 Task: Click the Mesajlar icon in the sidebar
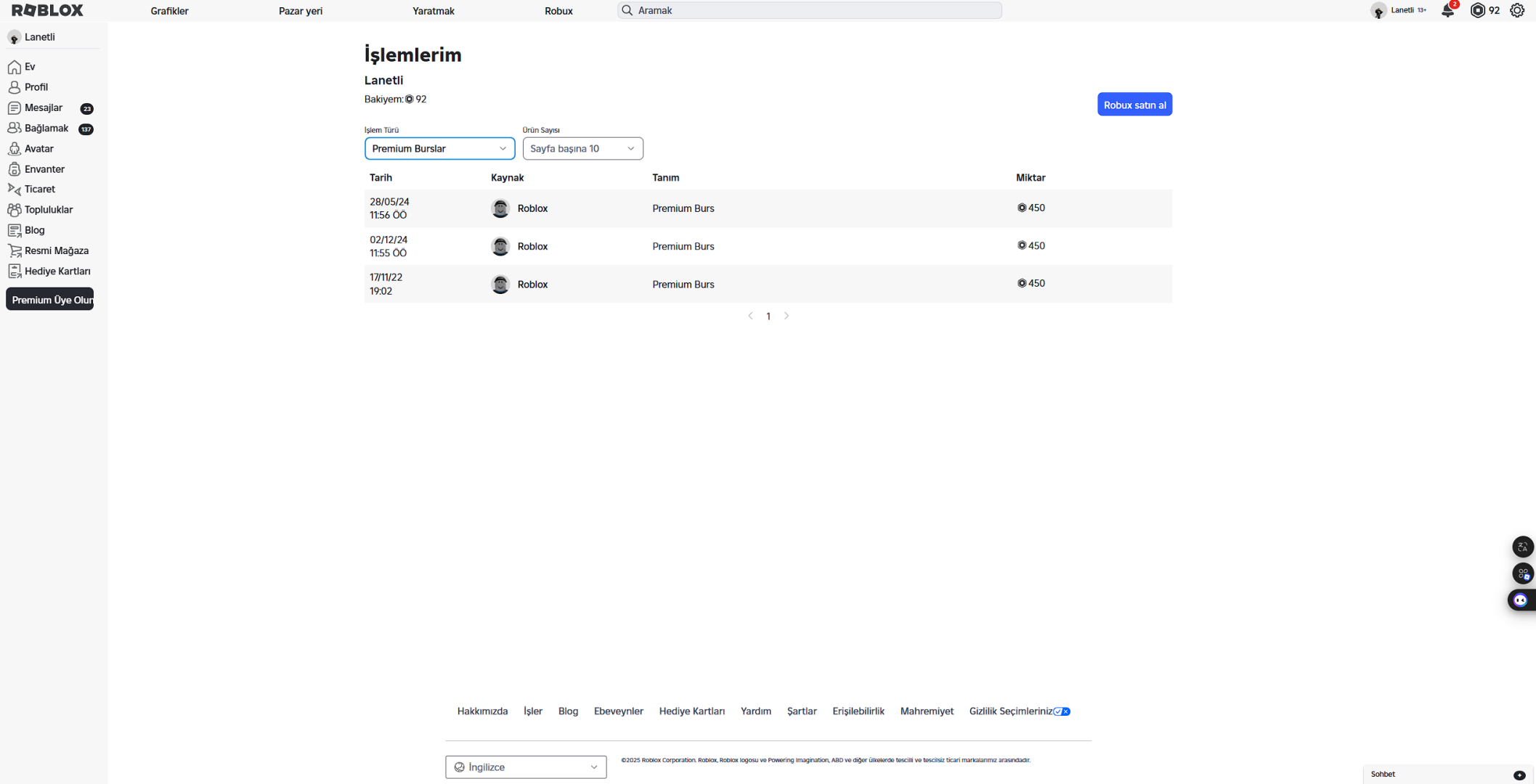[15, 107]
